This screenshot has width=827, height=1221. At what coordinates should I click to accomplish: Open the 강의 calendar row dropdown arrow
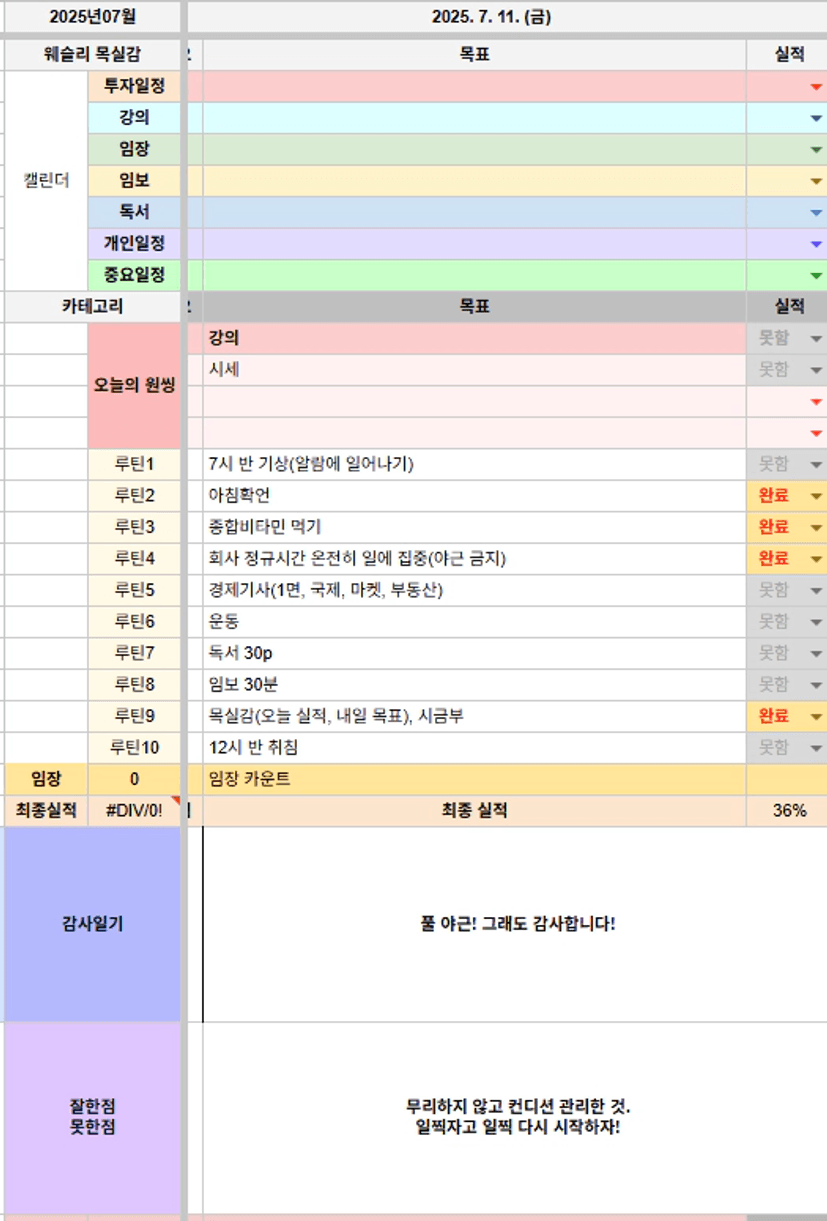[816, 118]
